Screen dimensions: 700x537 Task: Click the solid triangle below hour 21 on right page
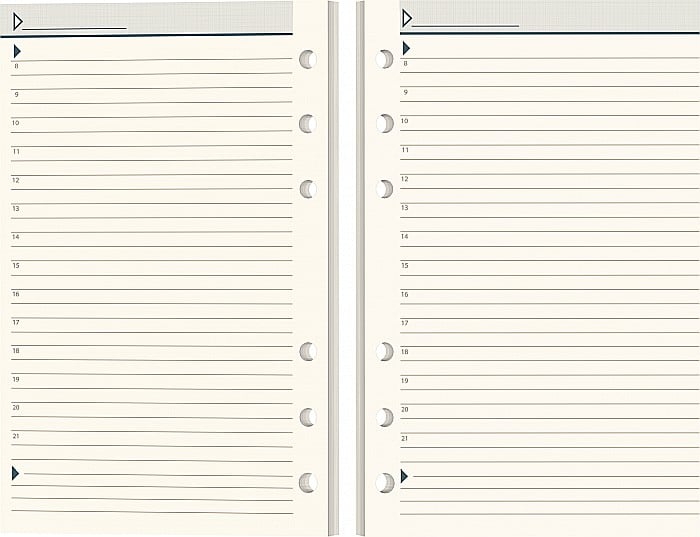point(404,476)
